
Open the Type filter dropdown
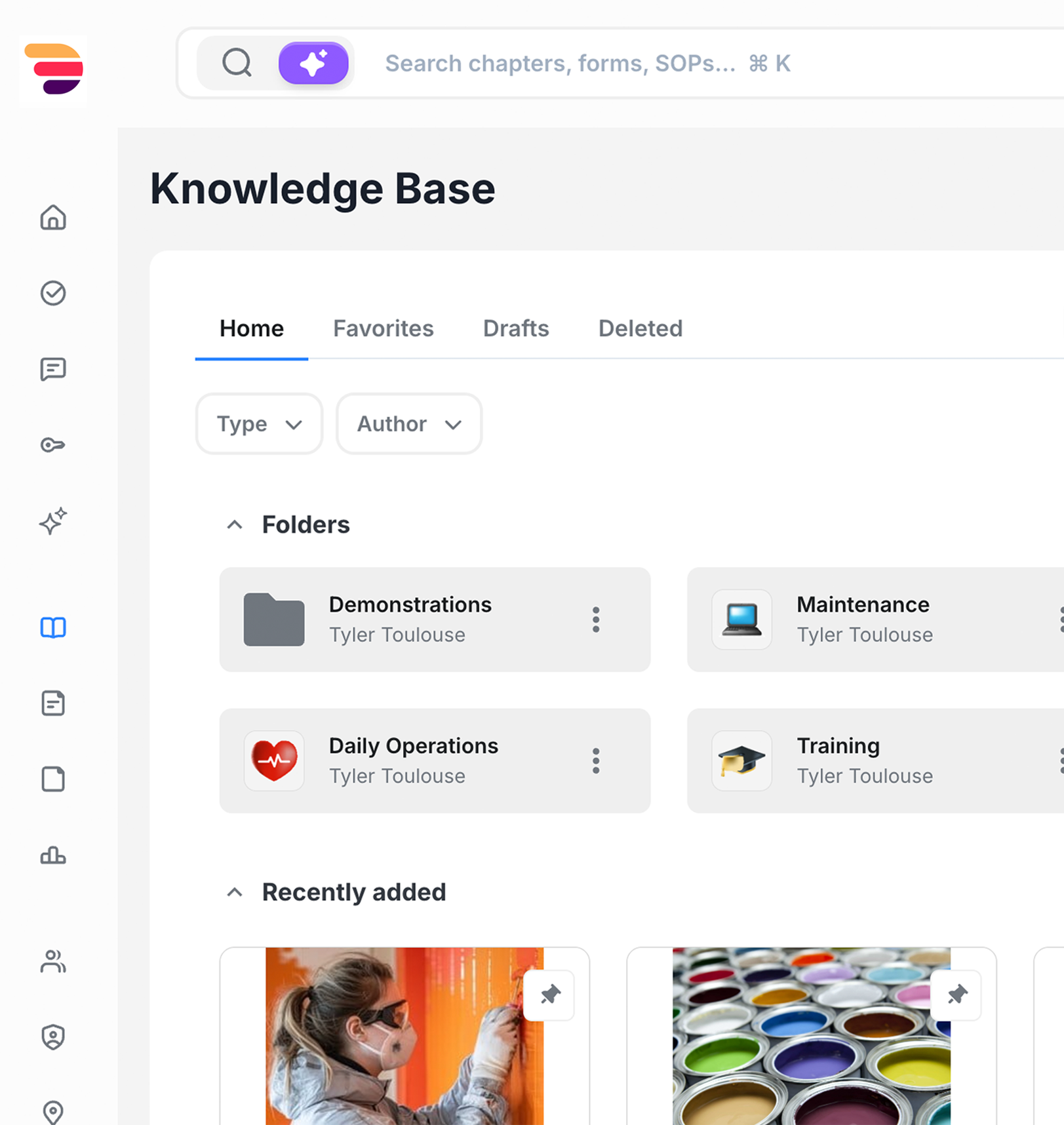click(259, 424)
